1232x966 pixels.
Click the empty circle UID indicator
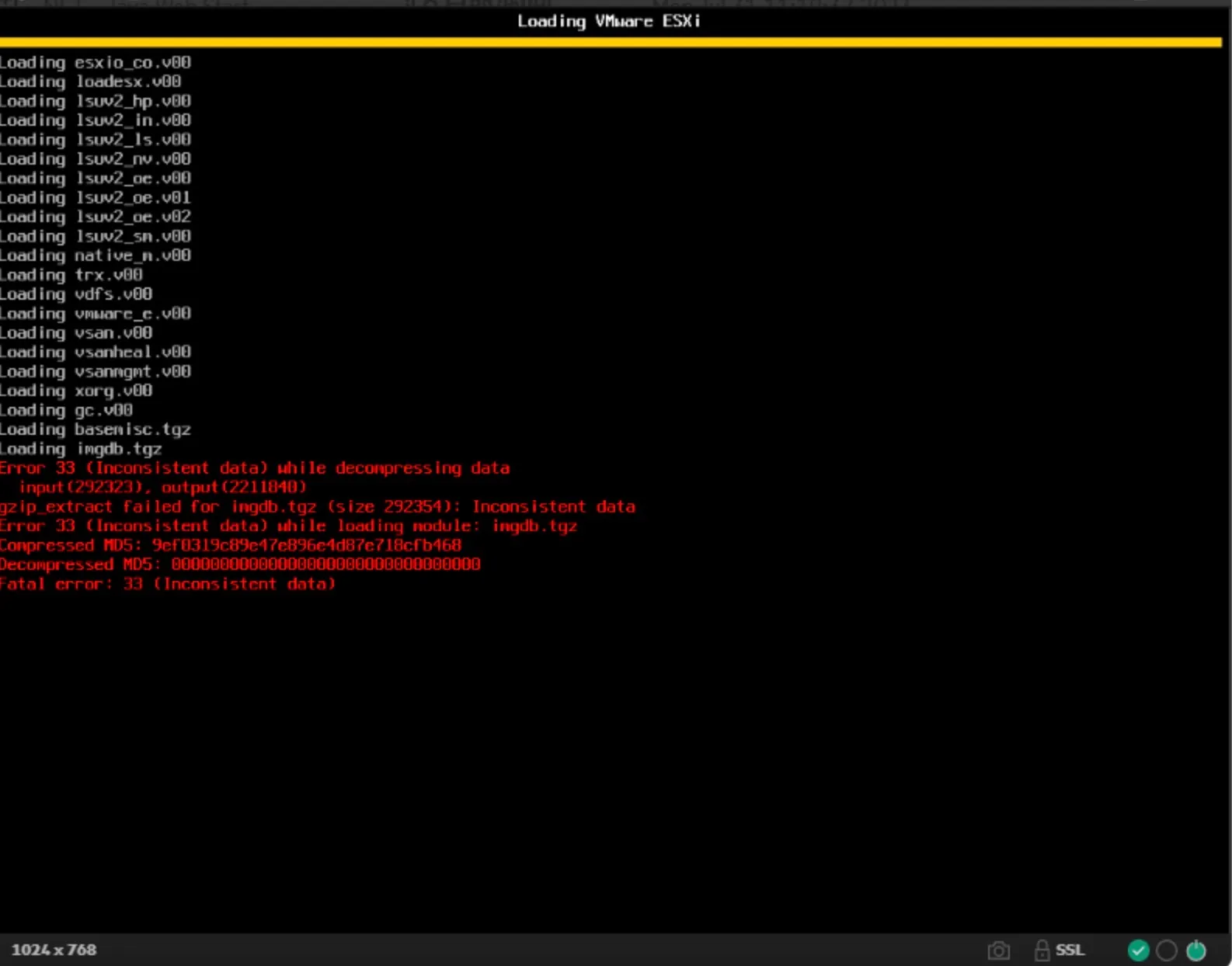tap(1167, 950)
